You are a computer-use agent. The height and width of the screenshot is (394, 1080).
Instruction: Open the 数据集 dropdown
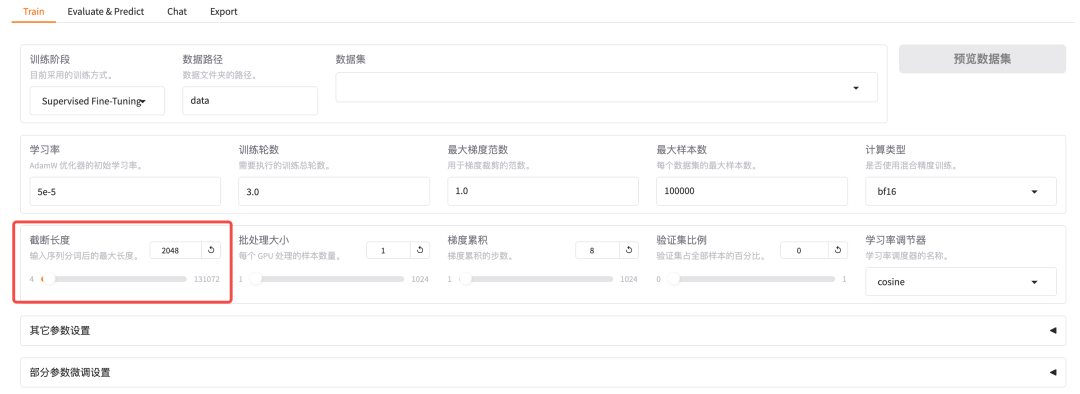(x=606, y=87)
